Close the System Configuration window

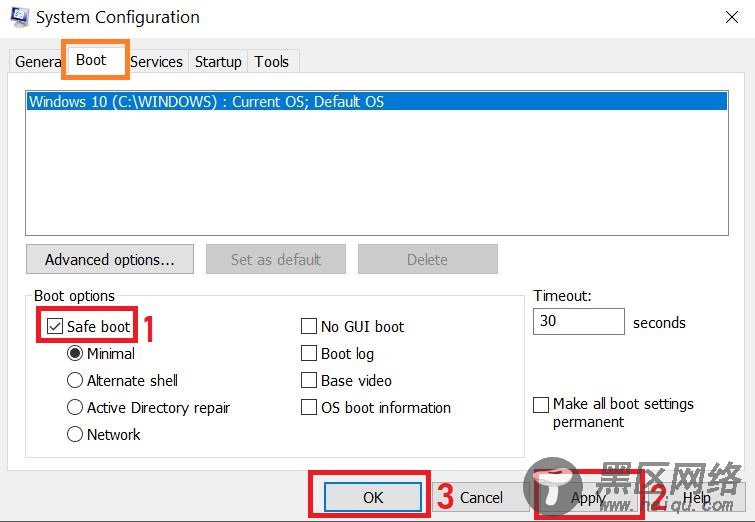[x=732, y=17]
